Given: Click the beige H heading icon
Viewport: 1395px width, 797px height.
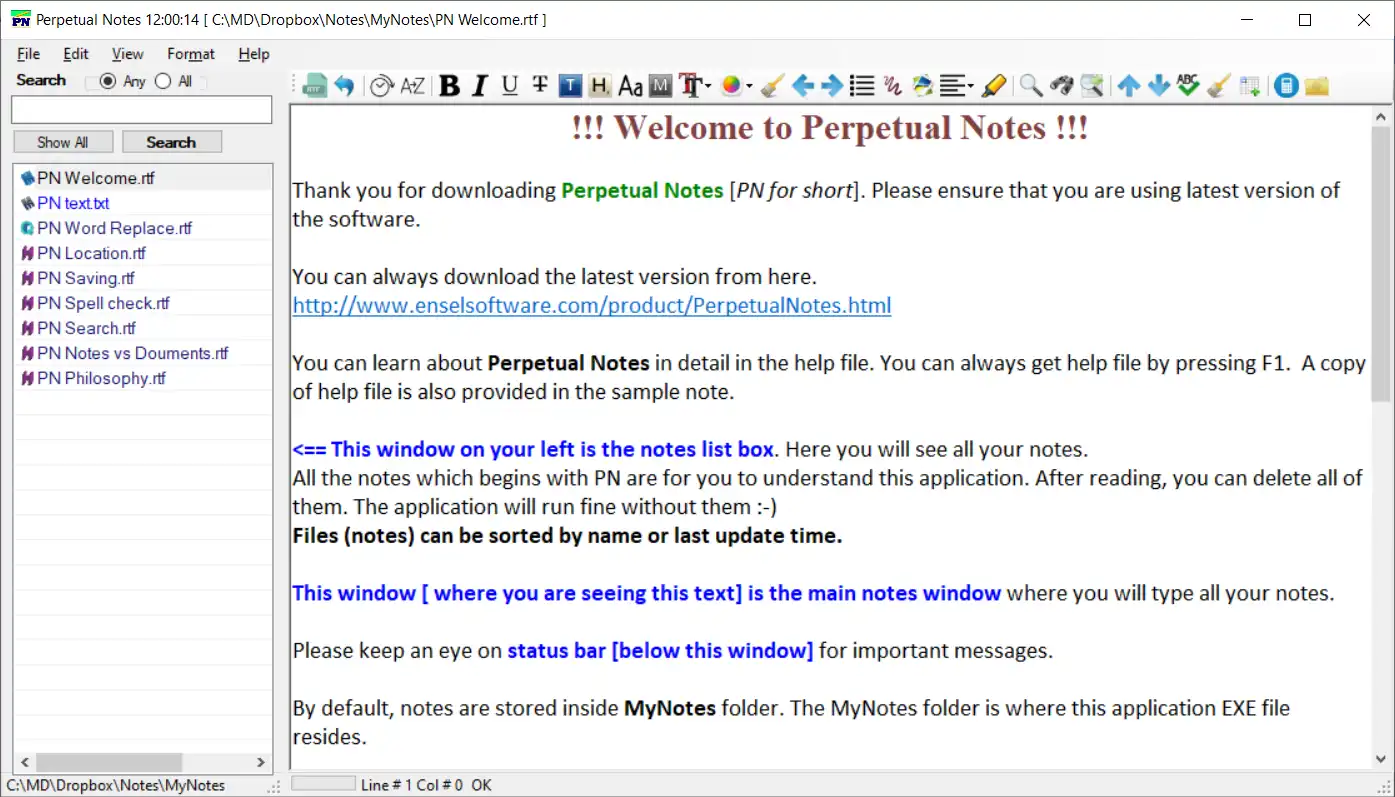Looking at the screenshot, I should pyautogui.click(x=599, y=86).
